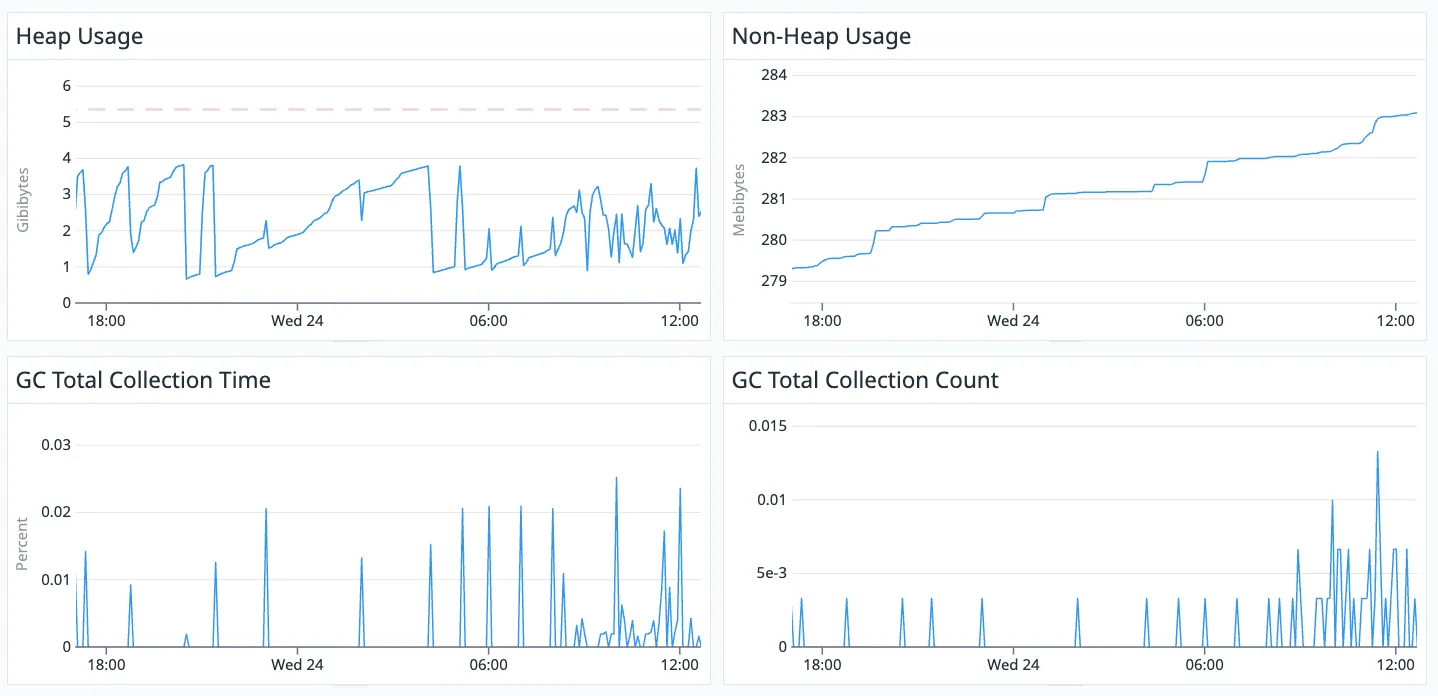Open the Heap Usage panel title

pyautogui.click(x=79, y=36)
